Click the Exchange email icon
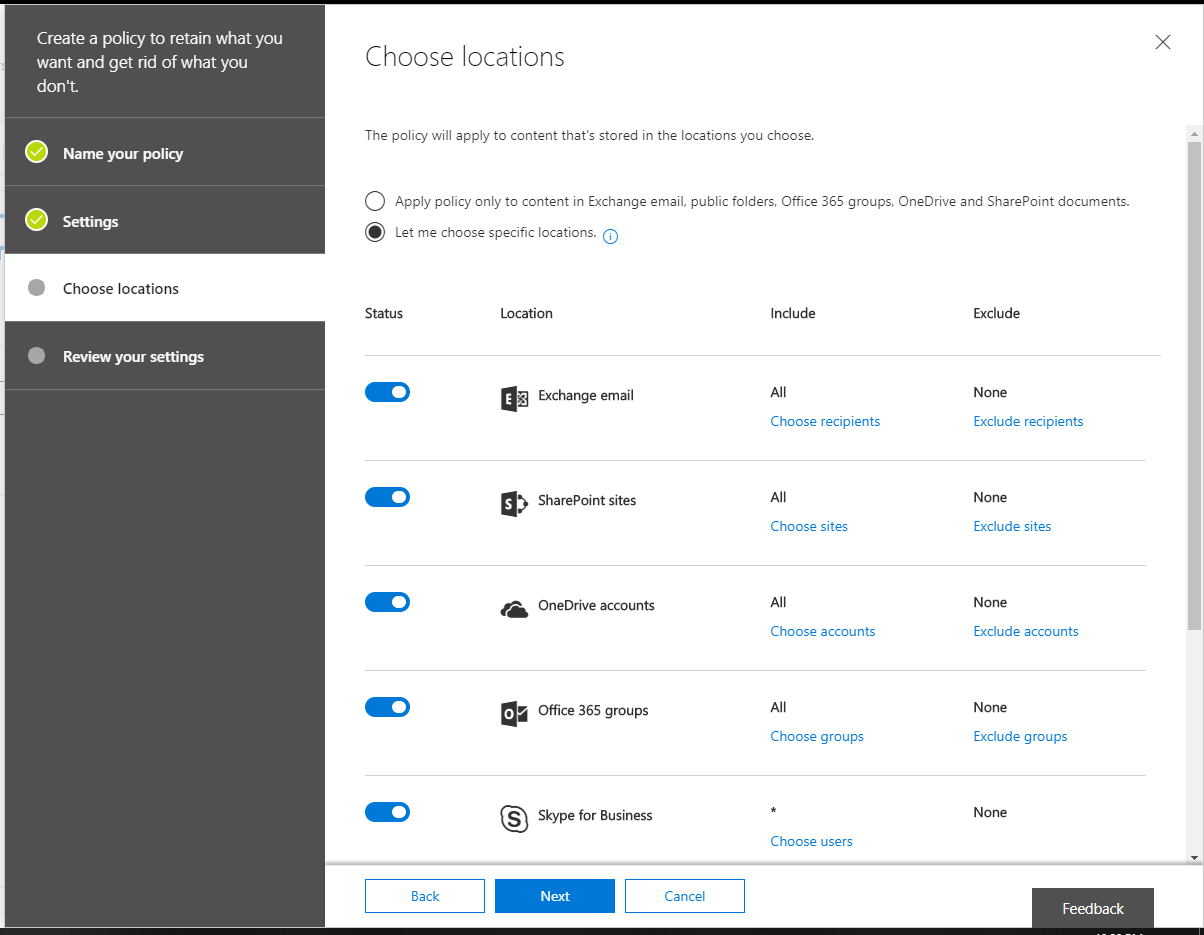Viewport: 1204px width, 935px height. coord(514,400)
